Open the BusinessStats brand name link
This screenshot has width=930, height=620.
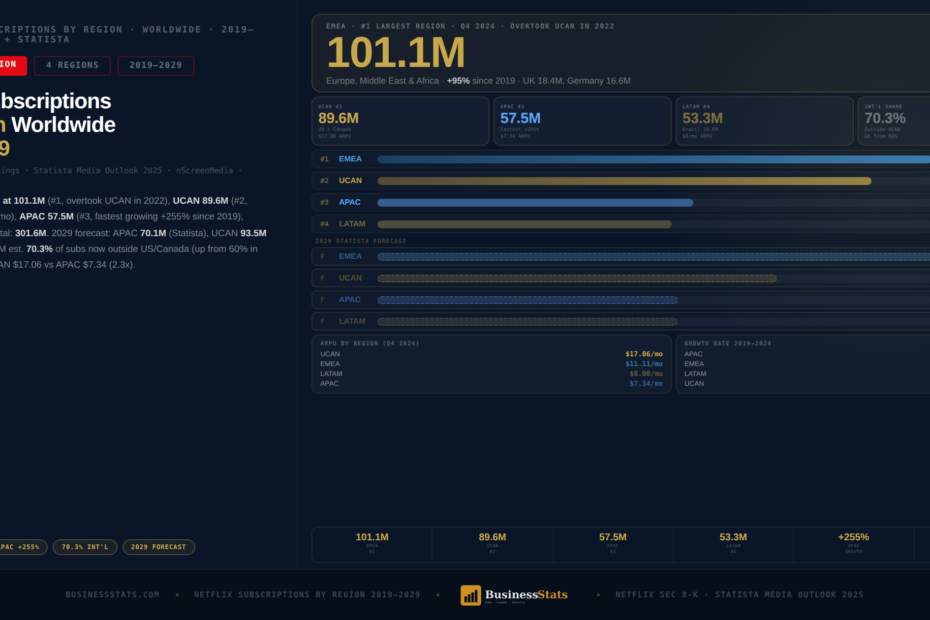pos(526,594)
